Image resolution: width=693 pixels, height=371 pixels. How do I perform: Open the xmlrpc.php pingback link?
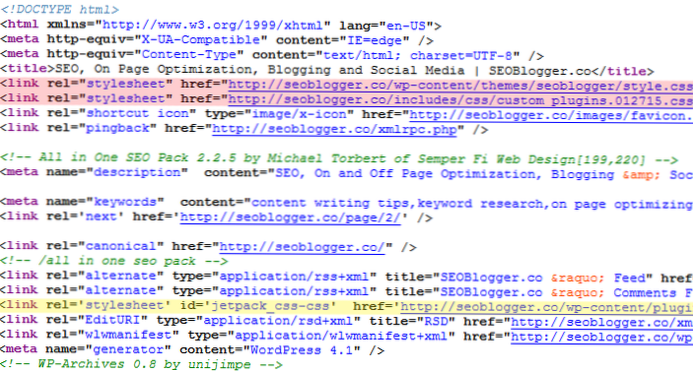[x=334, y=130]
